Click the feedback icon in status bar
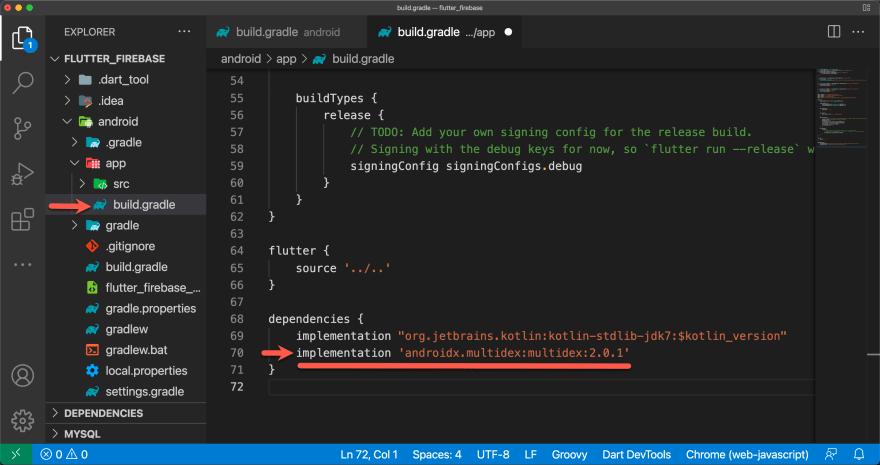The image size is (880, 465). (x=831, y=454)
